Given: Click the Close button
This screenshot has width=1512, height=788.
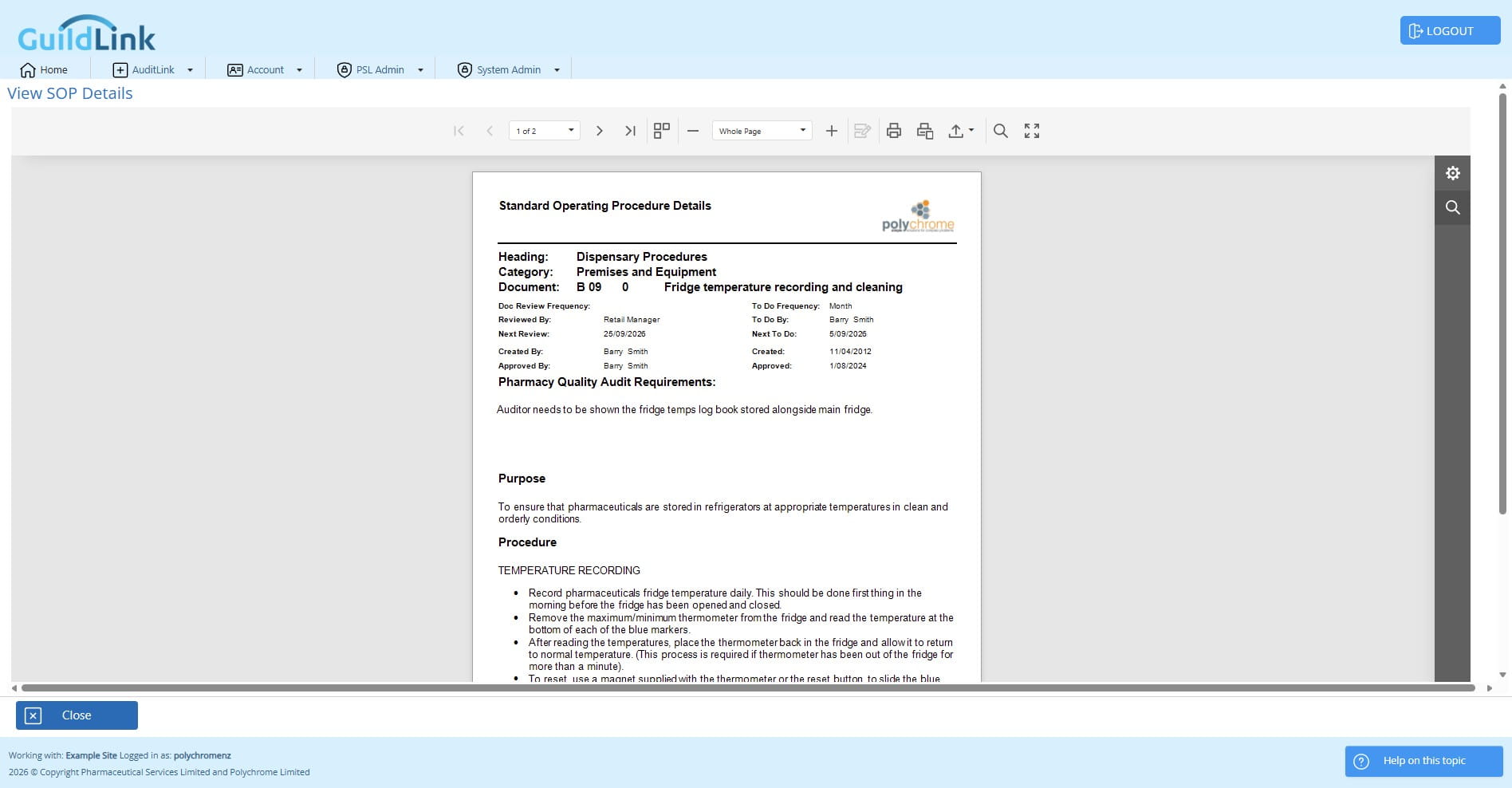Looking at the screenshot, I should [x=77, y=715].
